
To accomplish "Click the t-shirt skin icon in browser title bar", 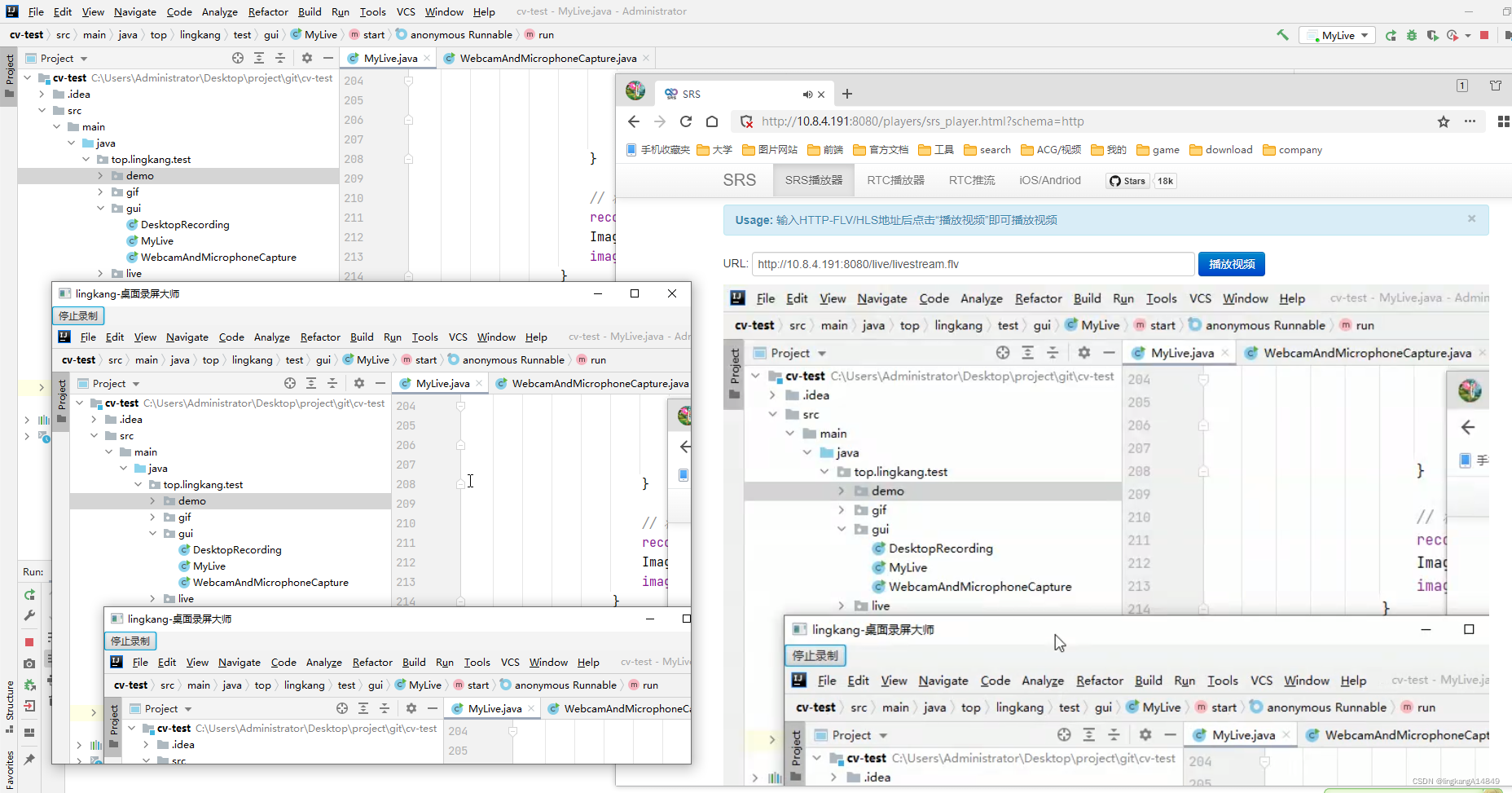I will click(x=1496, y=86).
